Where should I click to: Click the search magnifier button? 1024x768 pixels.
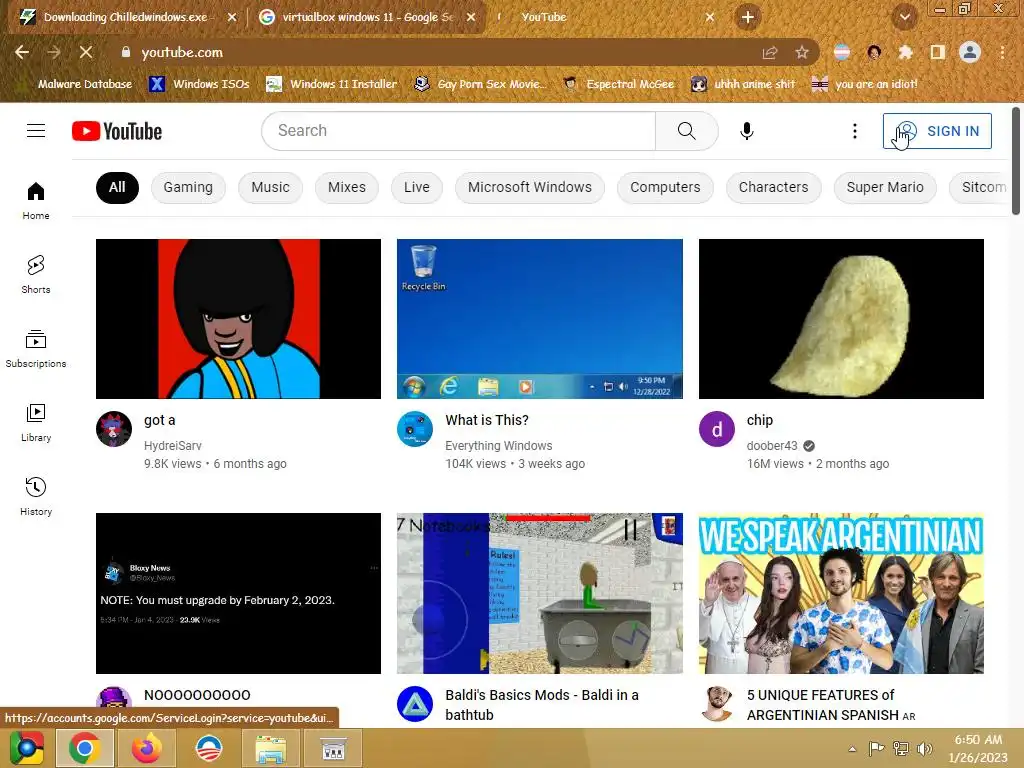click(686, 131)
